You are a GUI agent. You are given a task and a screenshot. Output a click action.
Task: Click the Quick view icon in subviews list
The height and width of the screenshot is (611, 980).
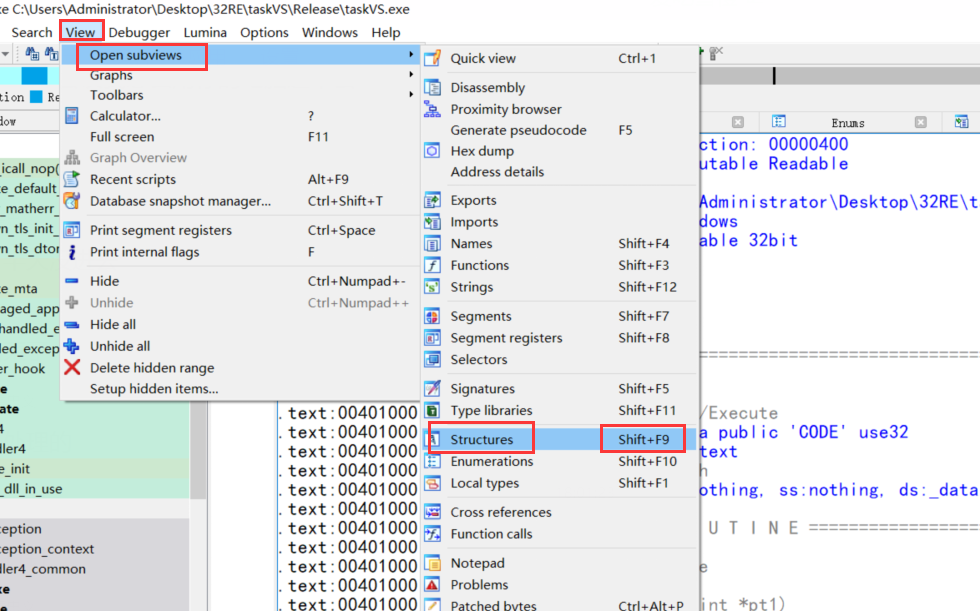(432, 58)
